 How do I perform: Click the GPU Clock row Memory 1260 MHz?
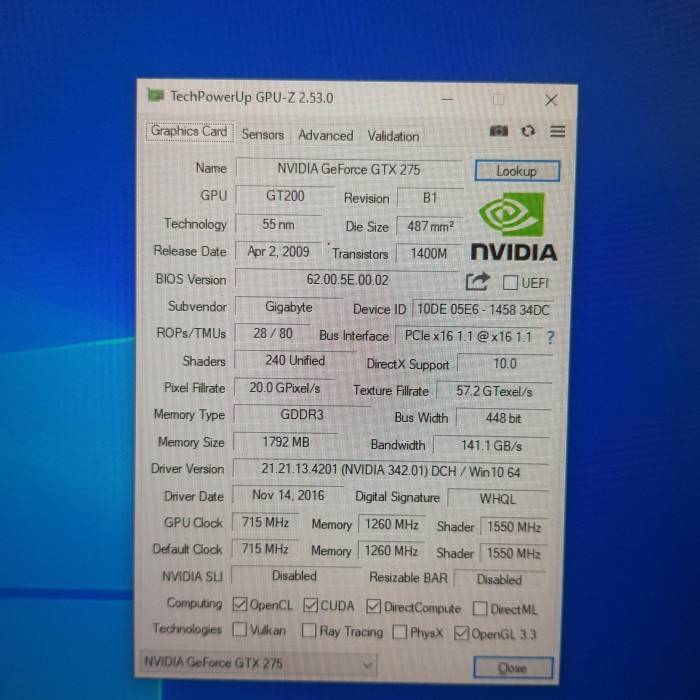(392, 525)
